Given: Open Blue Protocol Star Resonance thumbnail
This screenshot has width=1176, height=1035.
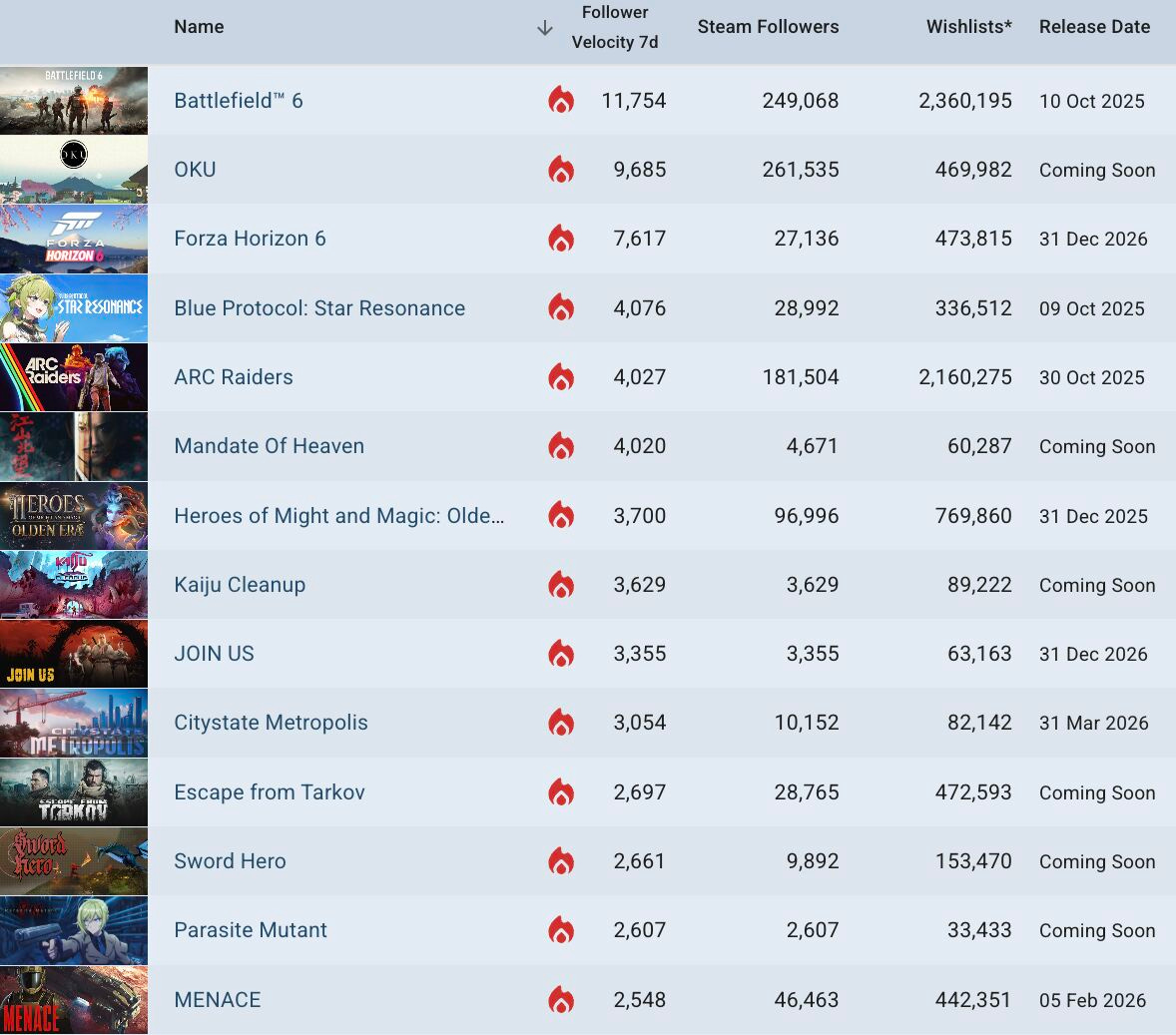Looking at the screenshot, I should coord(74,308).
